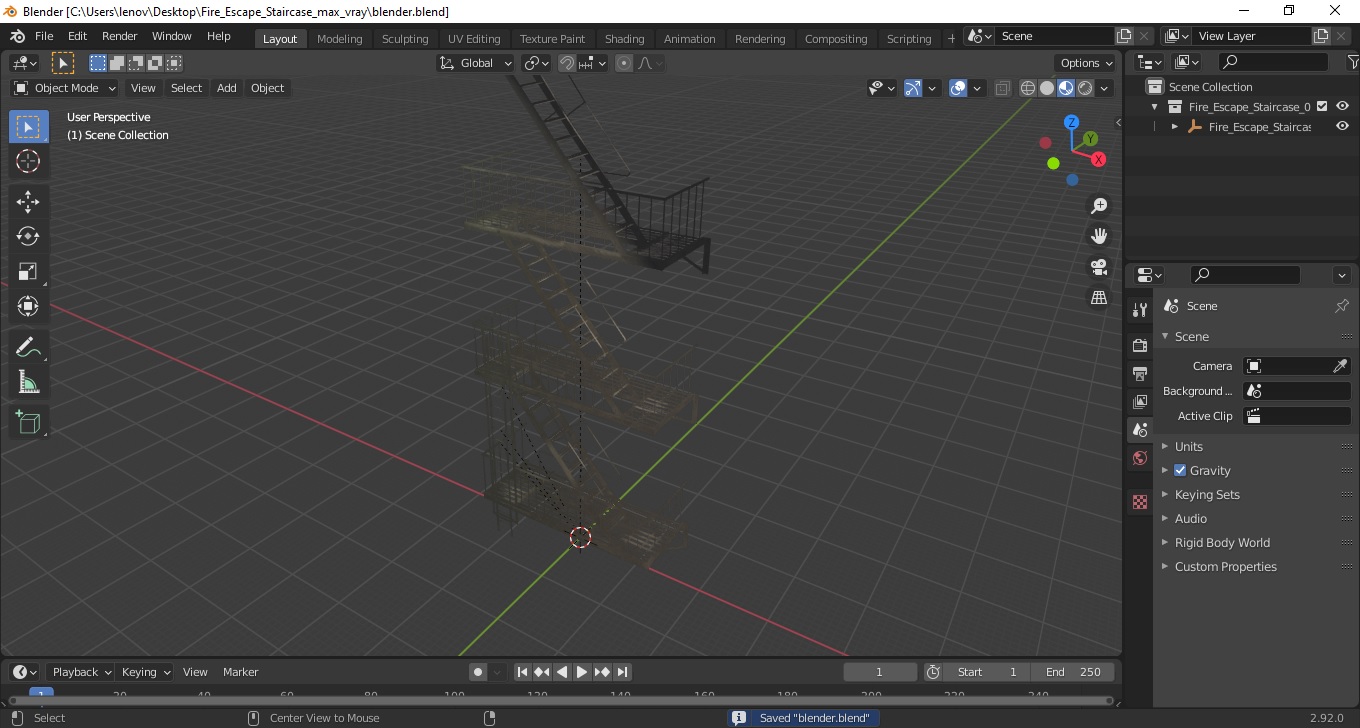1360x728 pixels.
Task: Select the Rotate tool
Action: [28, 236]
